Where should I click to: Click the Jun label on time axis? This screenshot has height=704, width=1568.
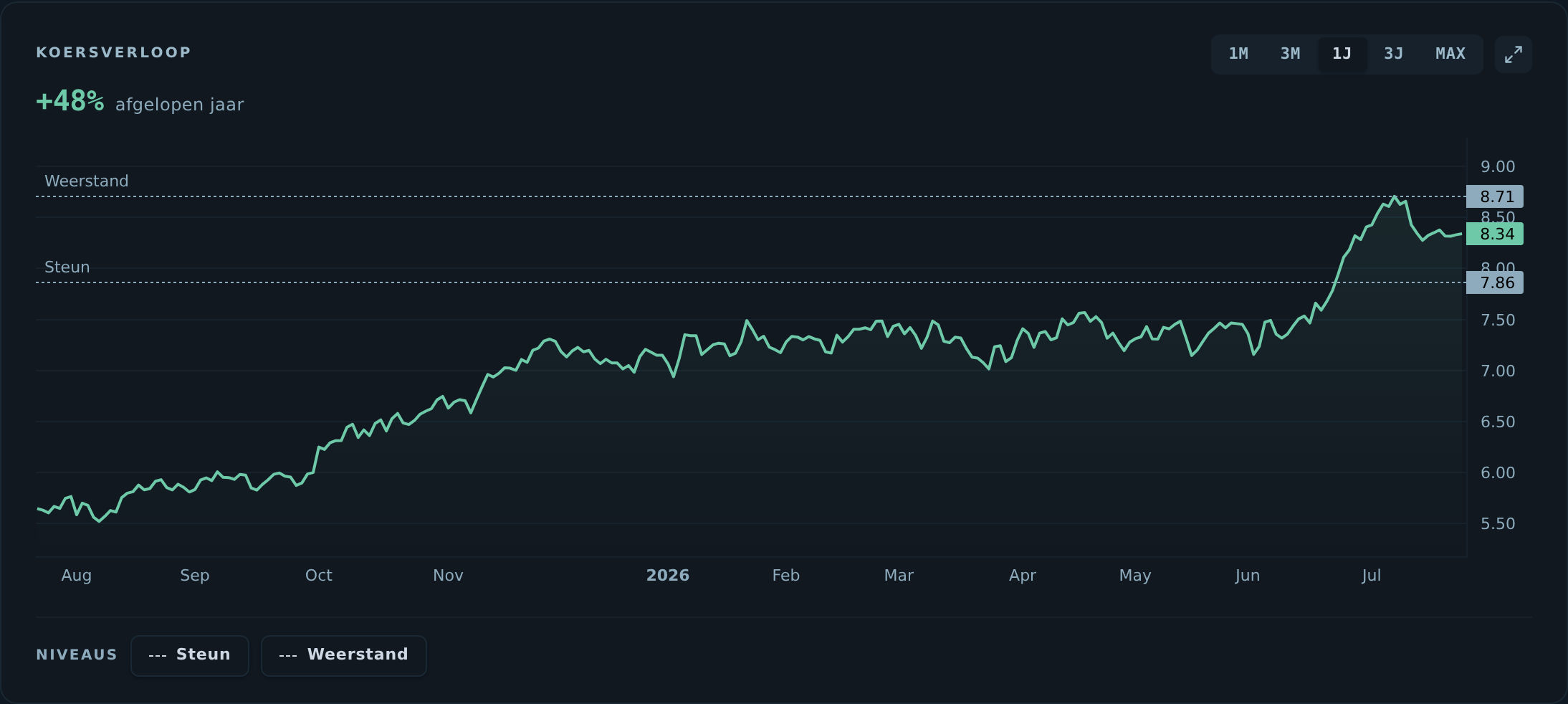click(1248, 576)
